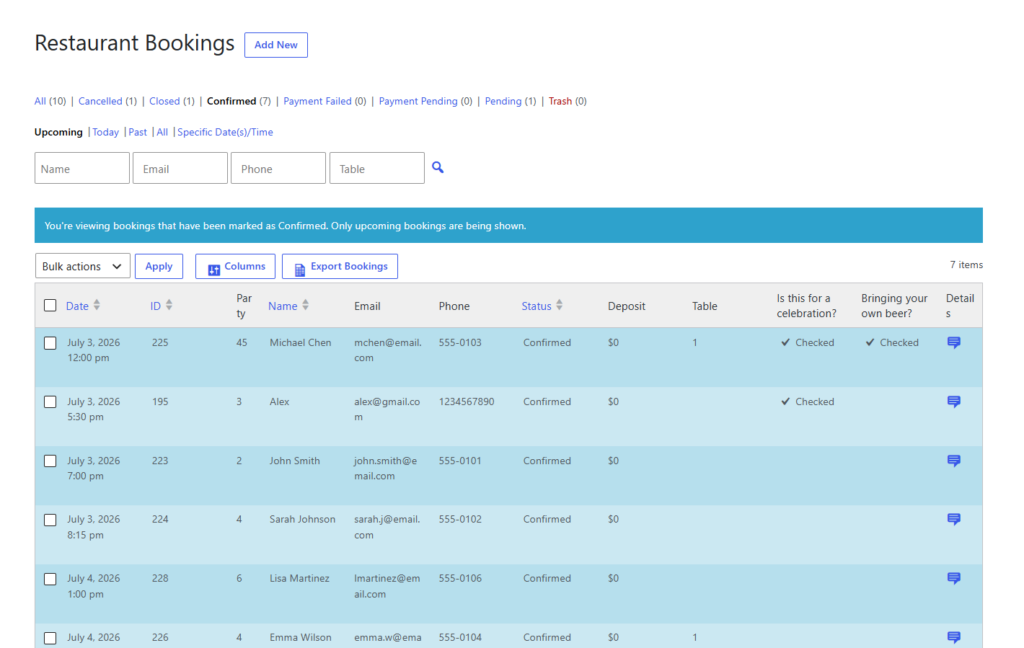Click Bringing your own beer Checked for Michael Chen
Screen dimensions: 1024x648
pos(892,342)
